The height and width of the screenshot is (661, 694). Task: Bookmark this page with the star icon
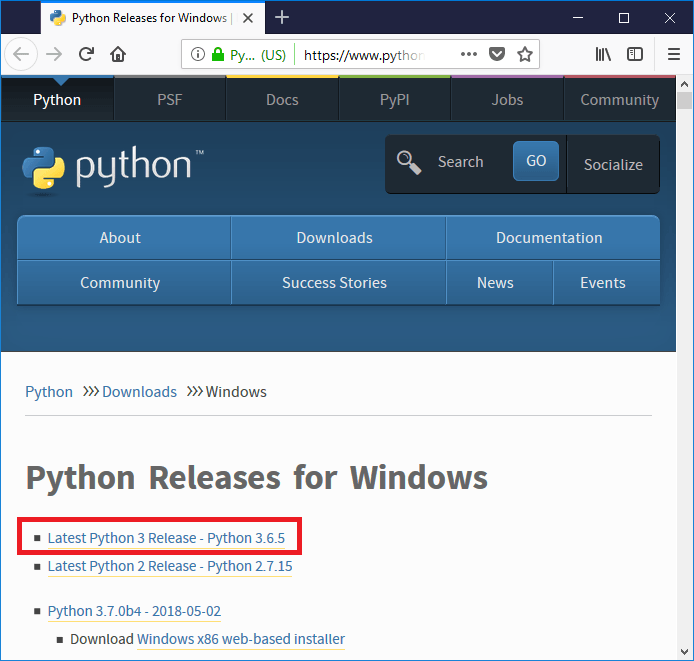pyautogui.click(x=525, y=54)
